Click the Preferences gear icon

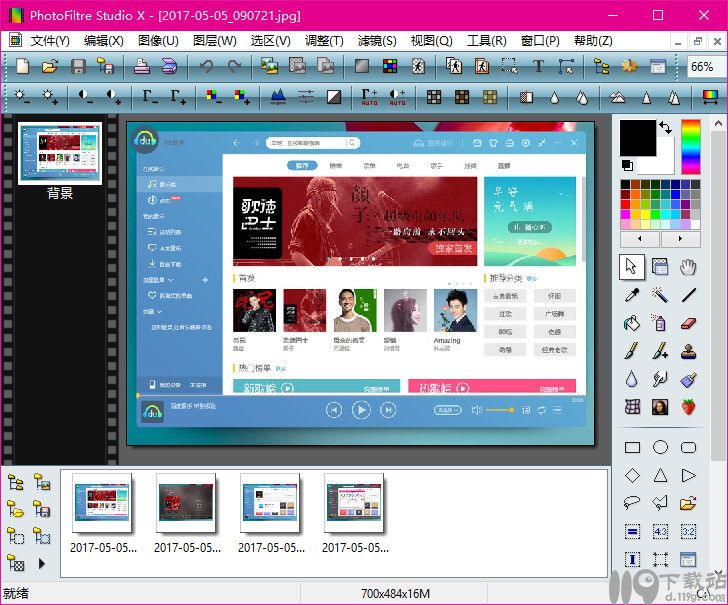click(x=630, y=66)
